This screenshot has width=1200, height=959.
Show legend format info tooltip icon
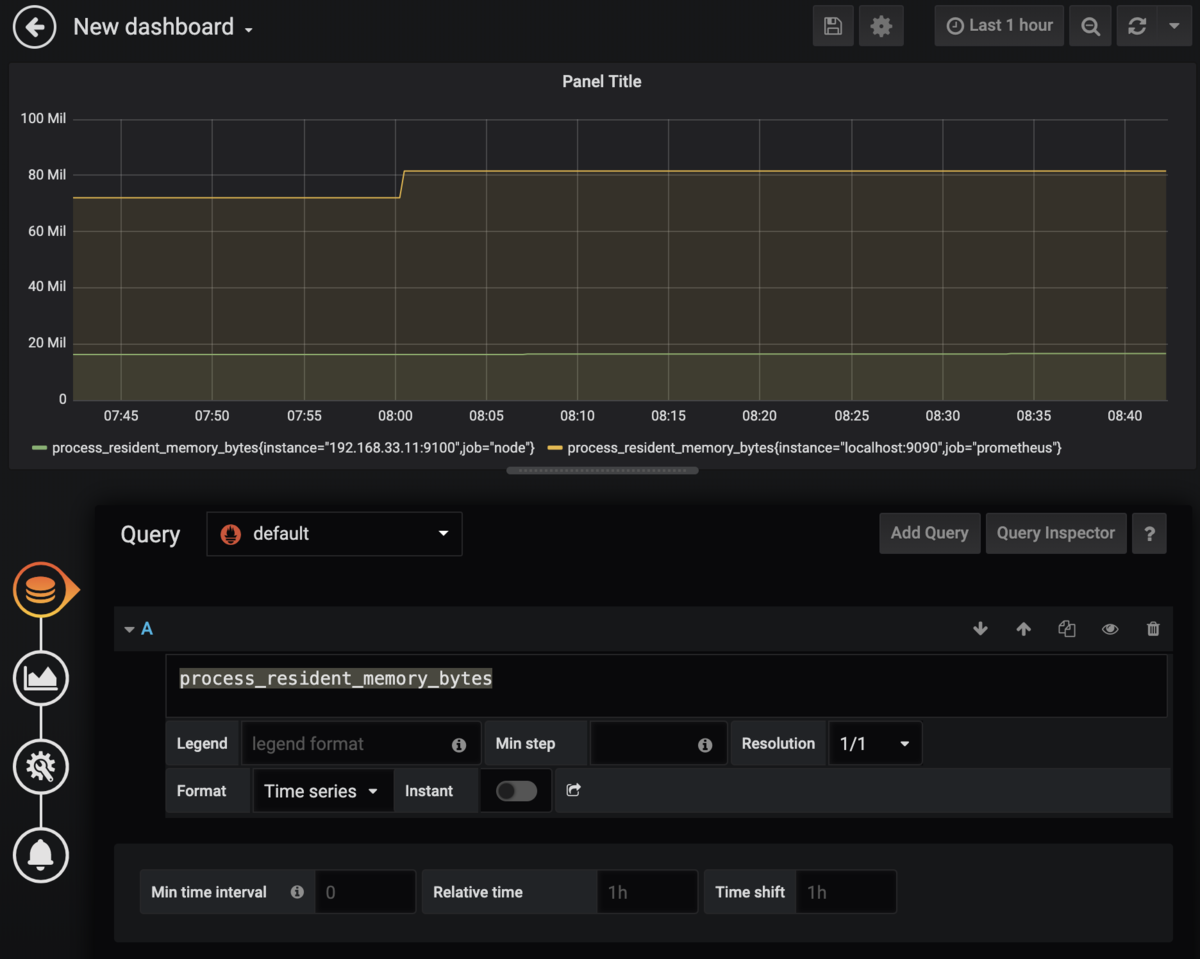click(459, 745)
